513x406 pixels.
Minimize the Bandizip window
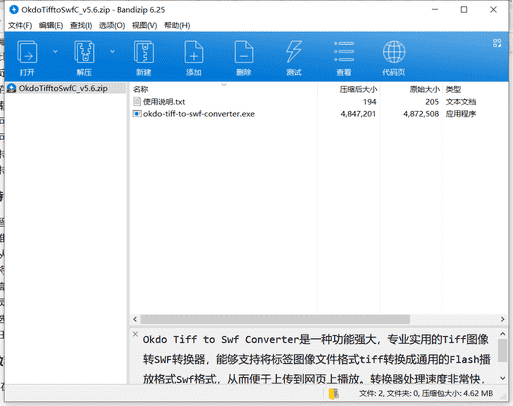click(435, 10)
